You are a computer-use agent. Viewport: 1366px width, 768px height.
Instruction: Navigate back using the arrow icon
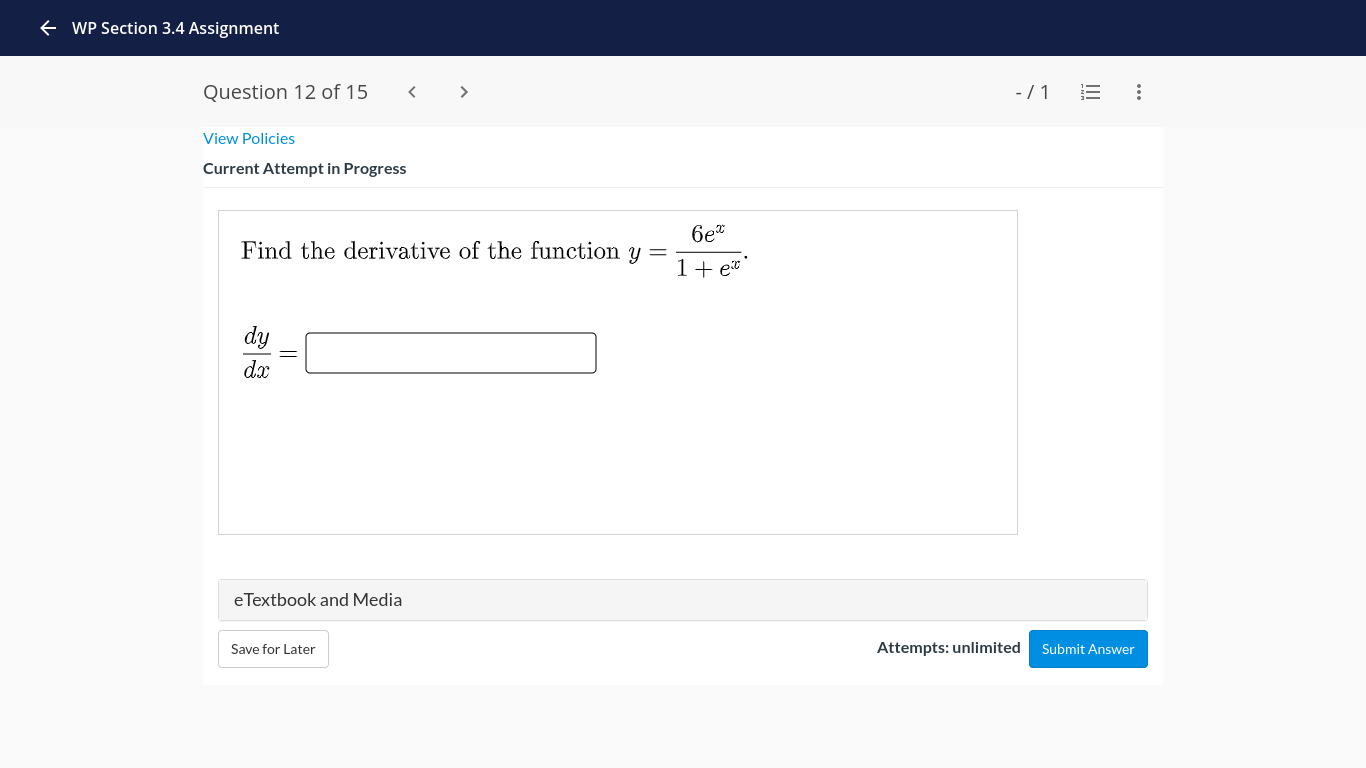(47, 28)
